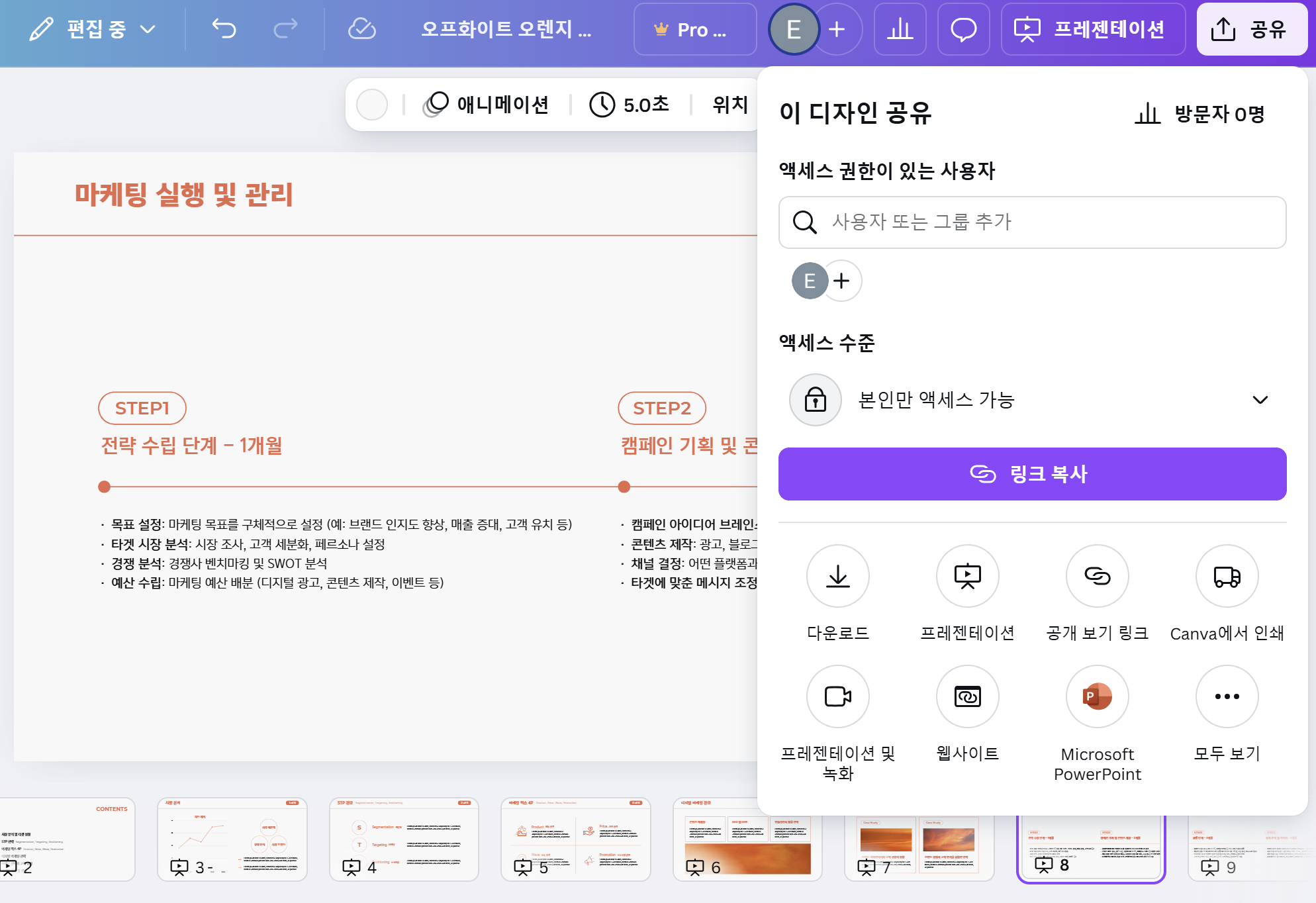The width and height of the screenshot is (1316, 903).
Task: Expand the 본인만 액세스 가능 dropdown
Action: 1032,400
